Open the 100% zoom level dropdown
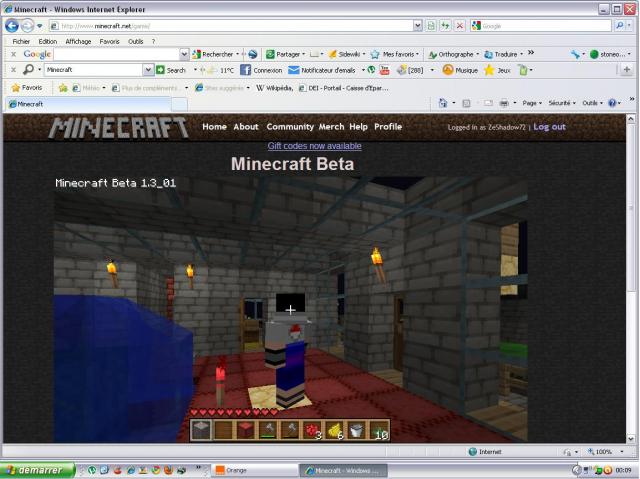Screen dimensions: 640x479 [x=622, y=452]
